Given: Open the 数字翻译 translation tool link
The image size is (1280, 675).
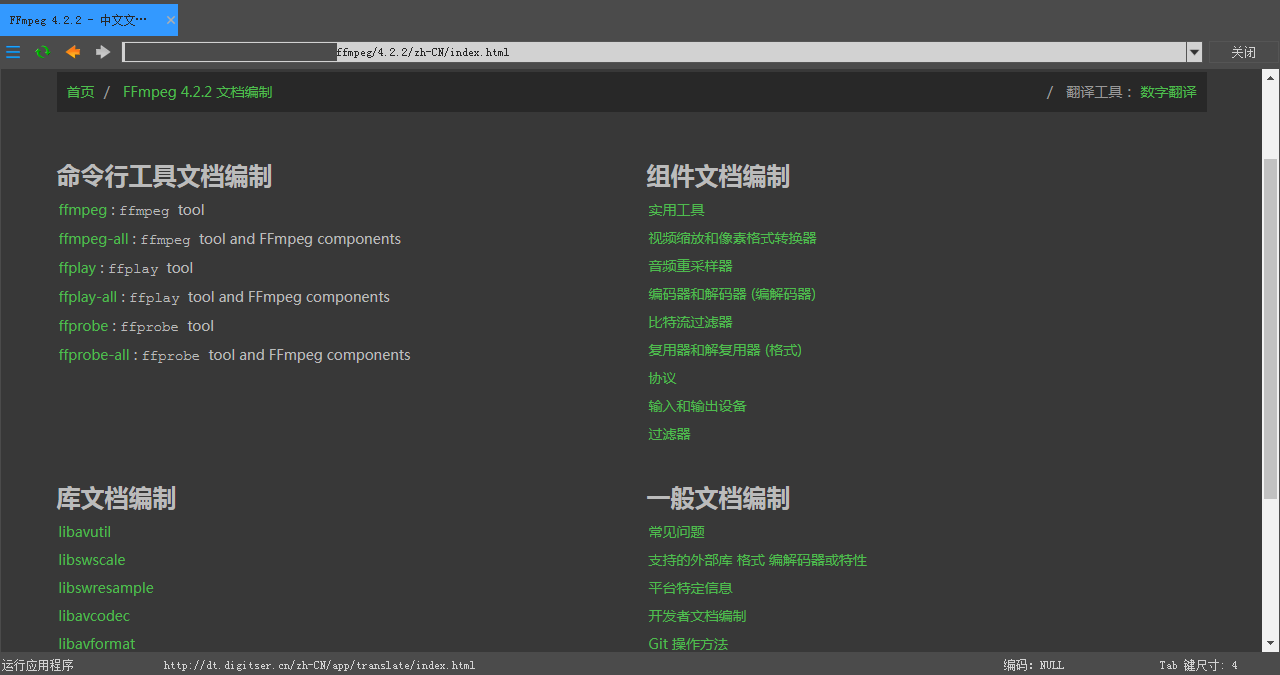Looking at the screenshot, I should (1168, 91).
